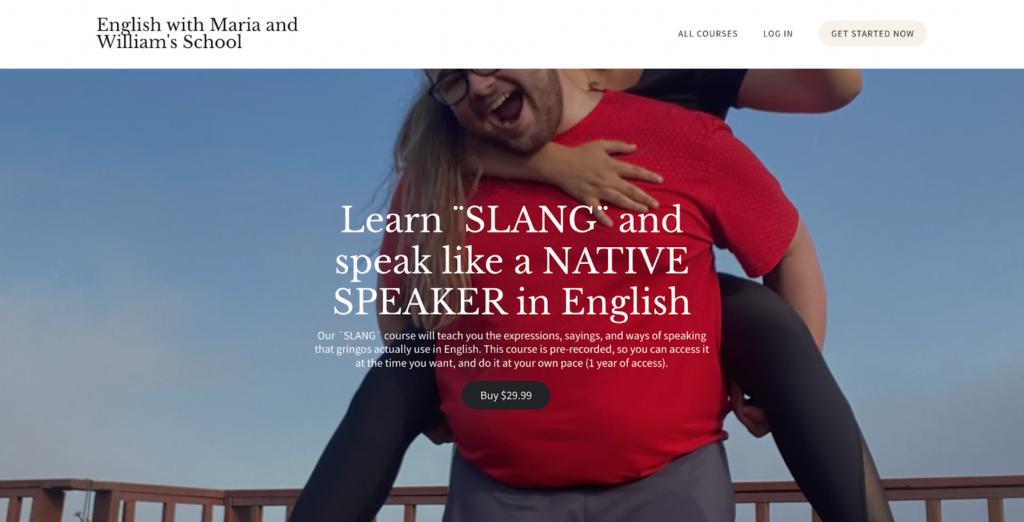Buy the course for $29.99
Screen dimensions: 1024x522
506,395
